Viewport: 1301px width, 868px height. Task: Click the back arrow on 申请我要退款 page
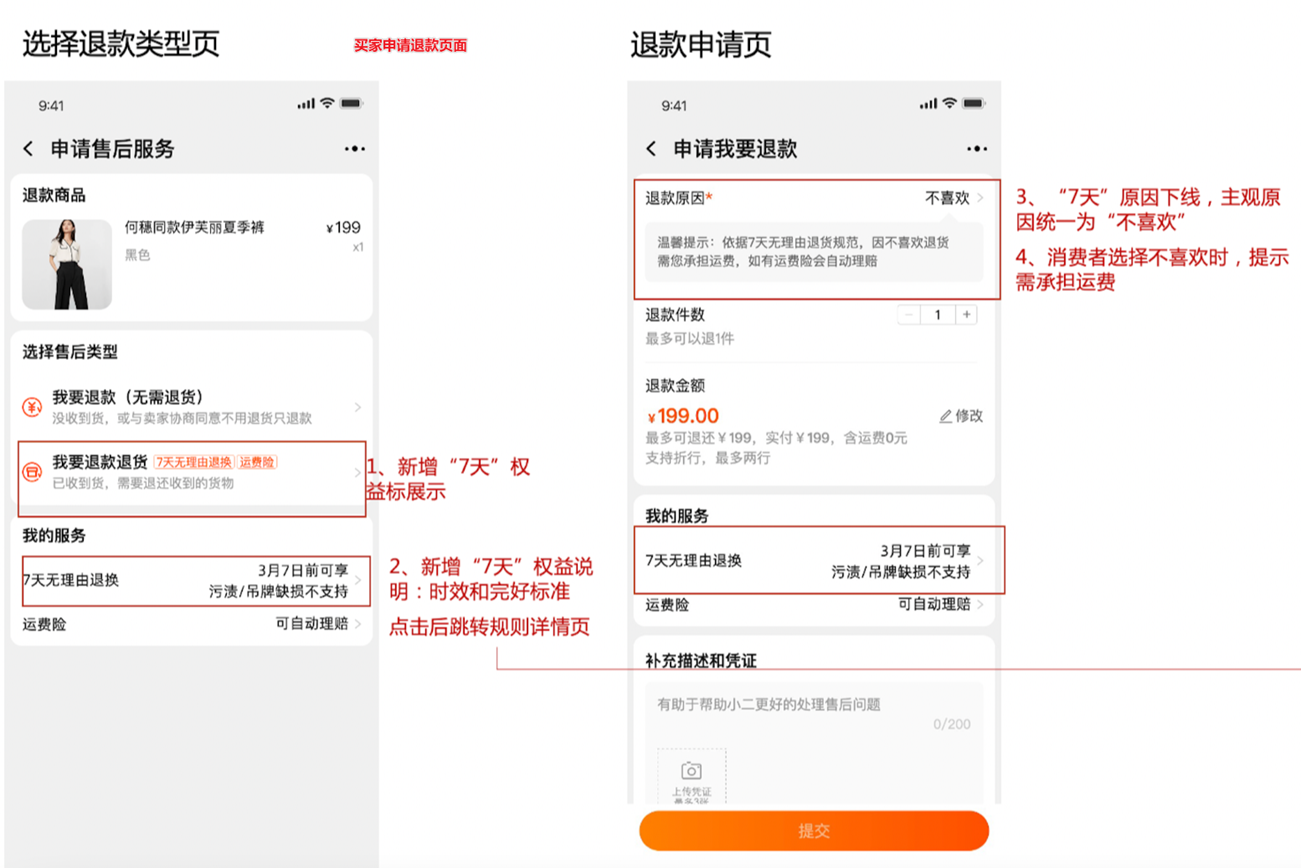[649, 147]
